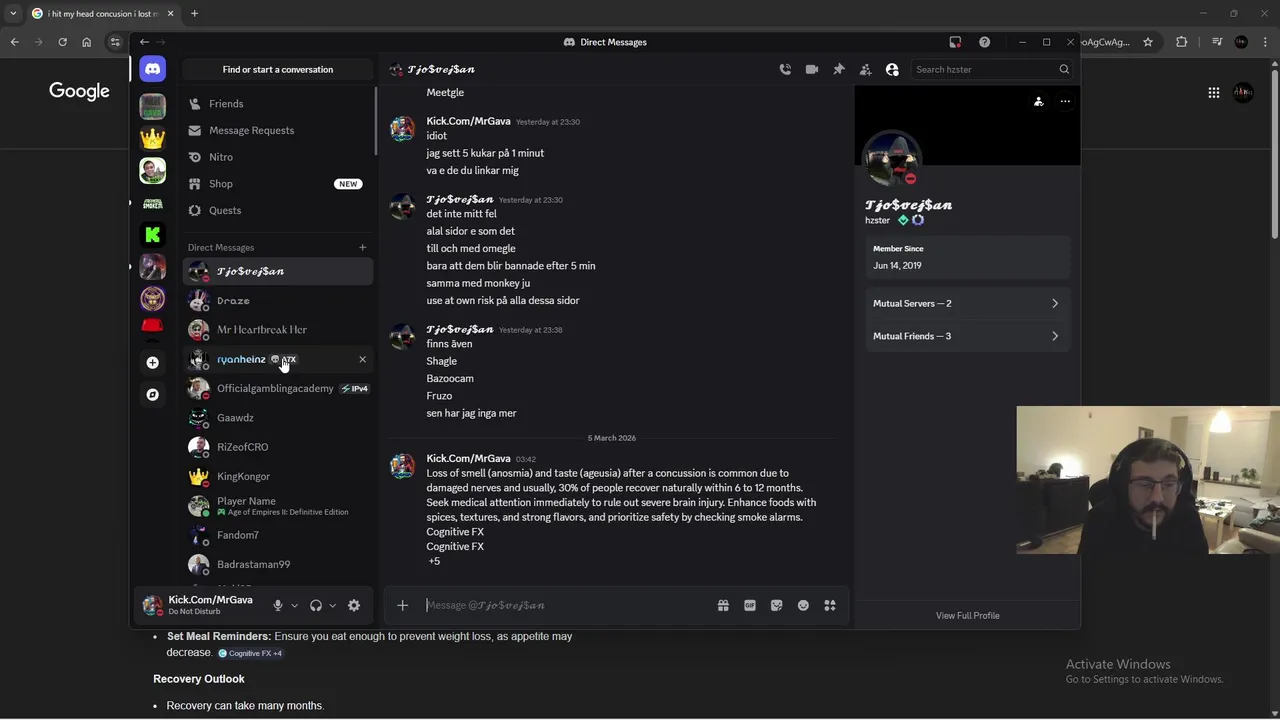Viewport: 1280px width, 720px height.
Task: Add friends to this DM
Action: pyautogui.click(x=865, y=69)
